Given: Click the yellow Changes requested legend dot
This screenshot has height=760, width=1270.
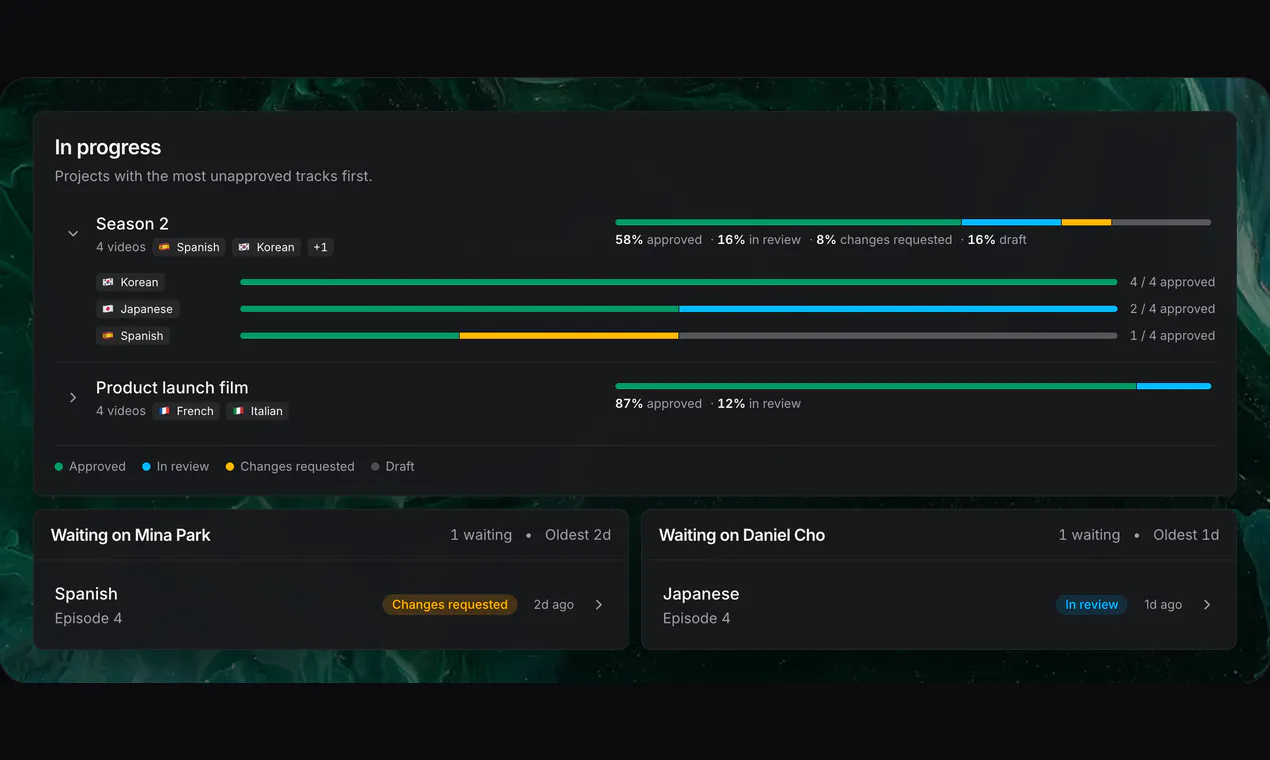Looking at the screenshot, I should tap(230, 467).
